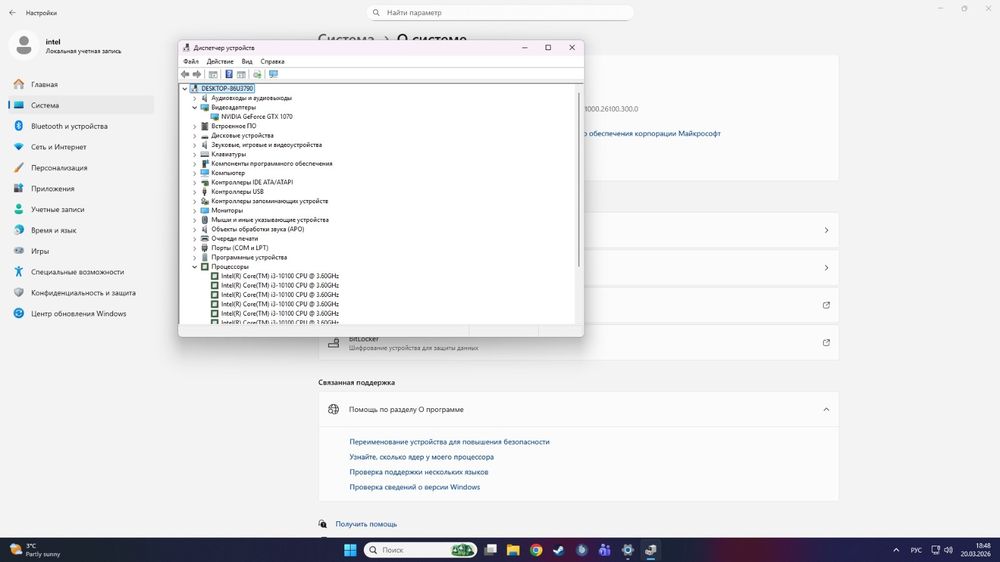Expand the Порты (COM и LPT) node
The image size is (1000, 562).
pos(195,248)
